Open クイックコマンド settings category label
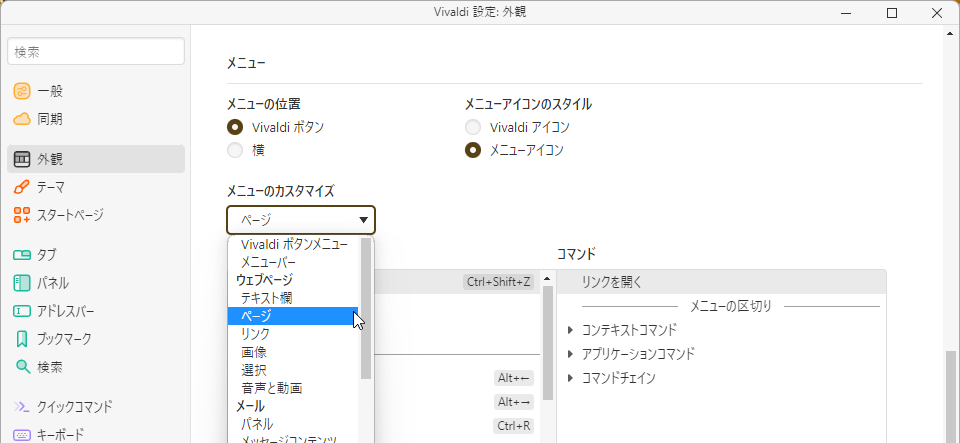The width and height of the screenshot is (960, 443). (75, 407)
